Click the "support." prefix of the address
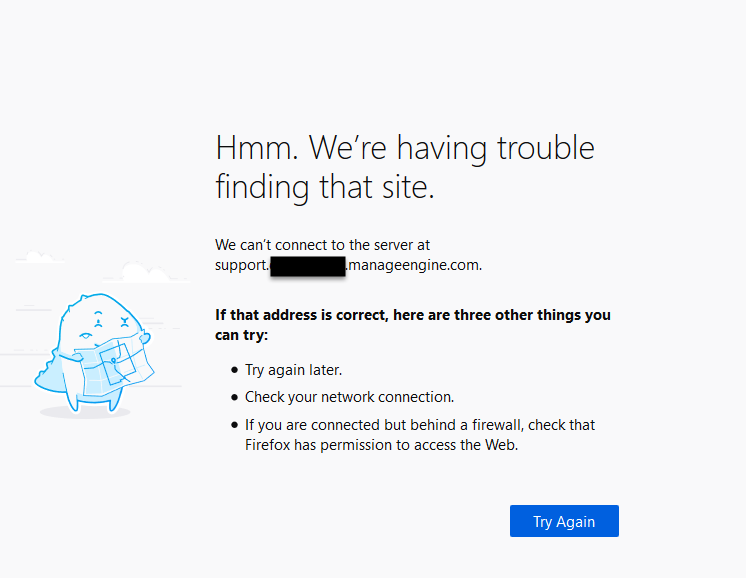This screenshot has width=746, height=578. pos(241,266)
